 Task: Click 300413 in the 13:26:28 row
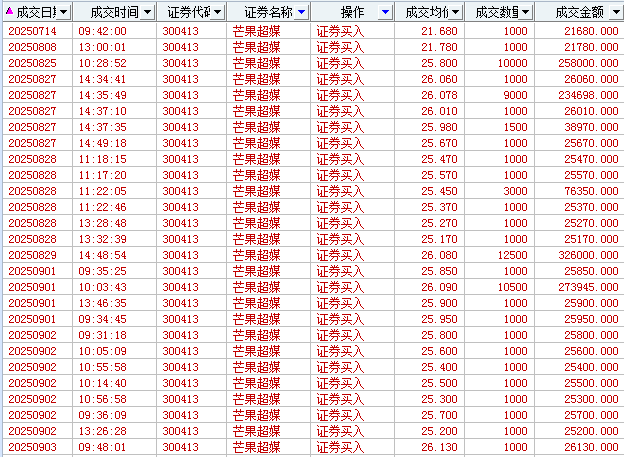click(x=180, y=431)
